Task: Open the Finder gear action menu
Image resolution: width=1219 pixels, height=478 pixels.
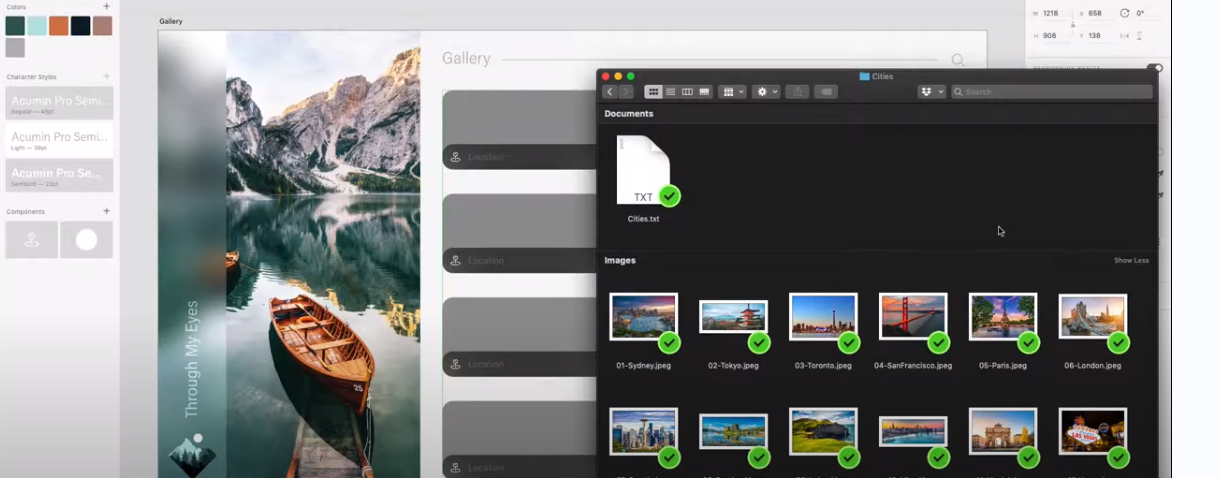Action: (x=766, y=92)
